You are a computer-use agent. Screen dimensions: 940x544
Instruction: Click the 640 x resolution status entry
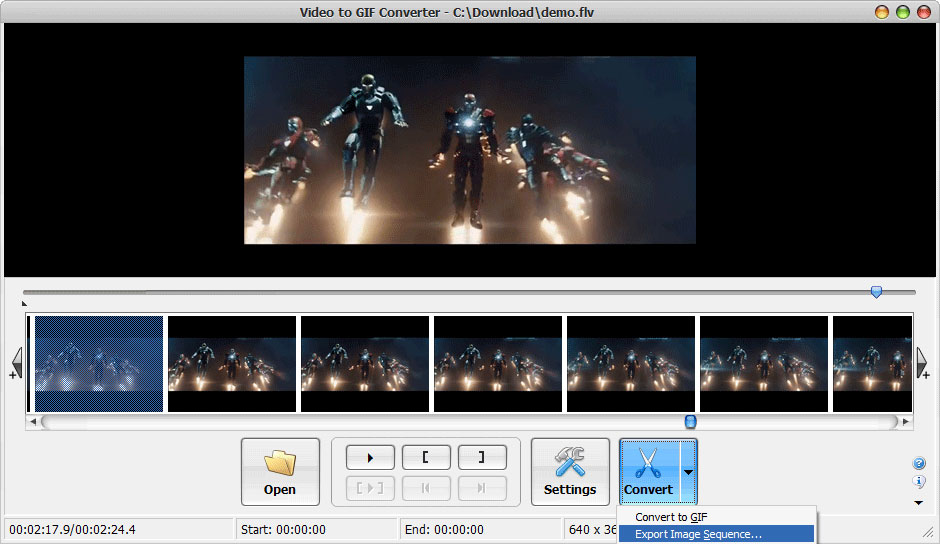(x=592, y=530)
